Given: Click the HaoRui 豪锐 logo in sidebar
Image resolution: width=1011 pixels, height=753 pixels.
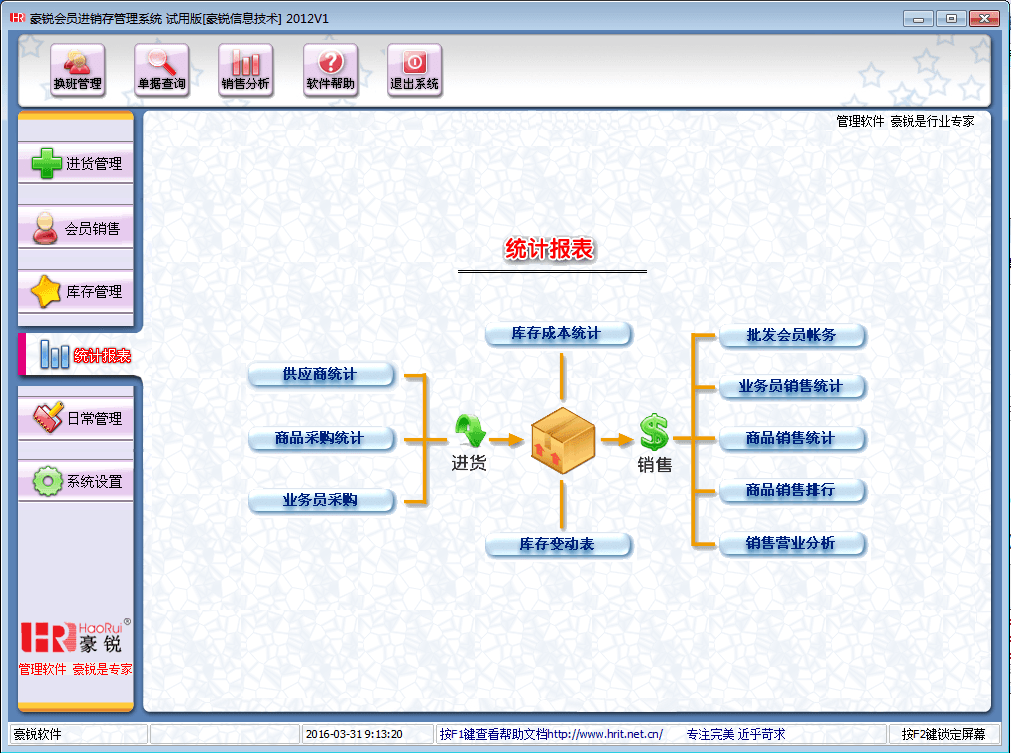Looking at the screenshot, I should coord(75,638).
